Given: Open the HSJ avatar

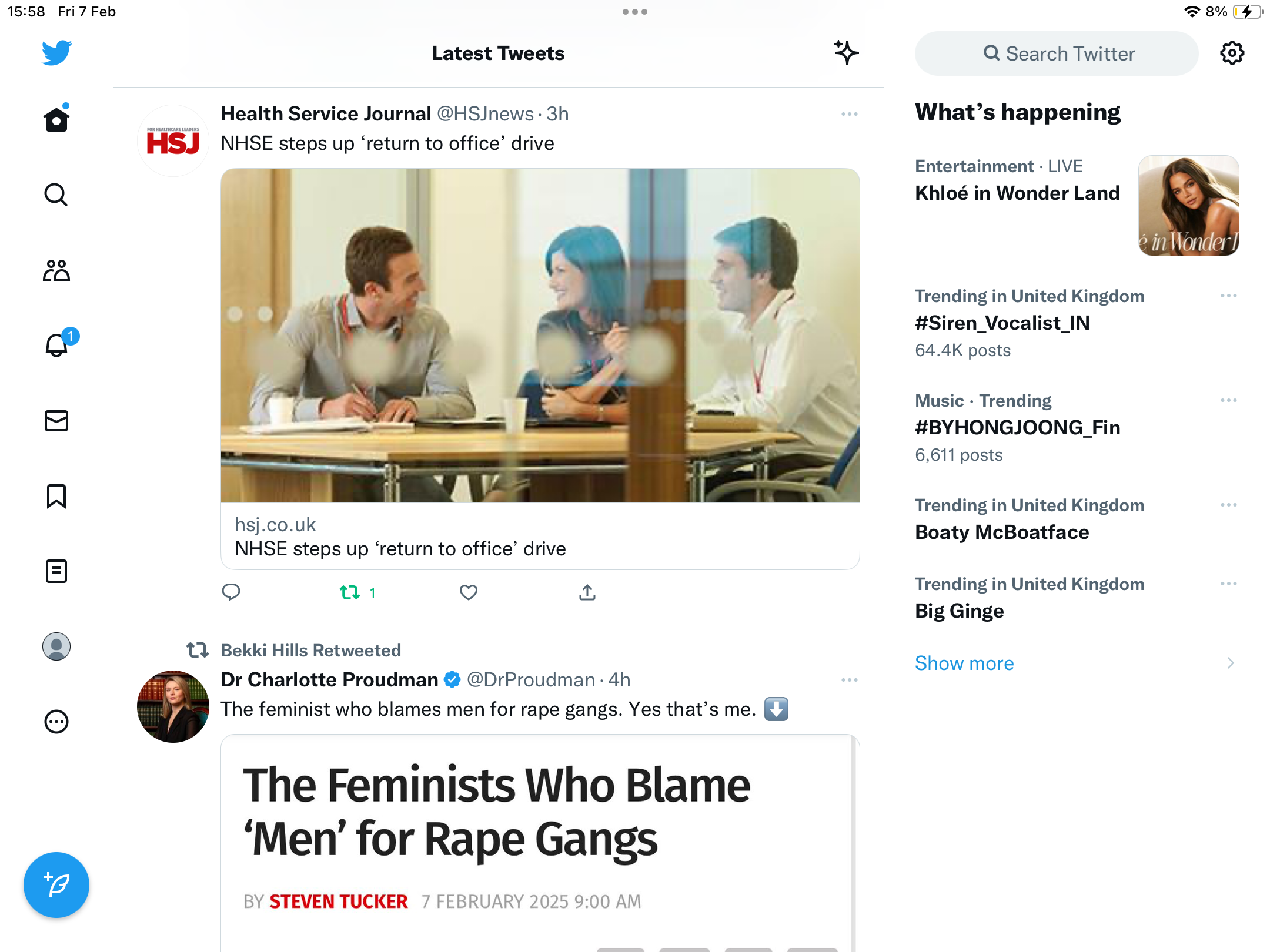Looking at the screenshot, I should pyautogui.click(x=173, y=141).
